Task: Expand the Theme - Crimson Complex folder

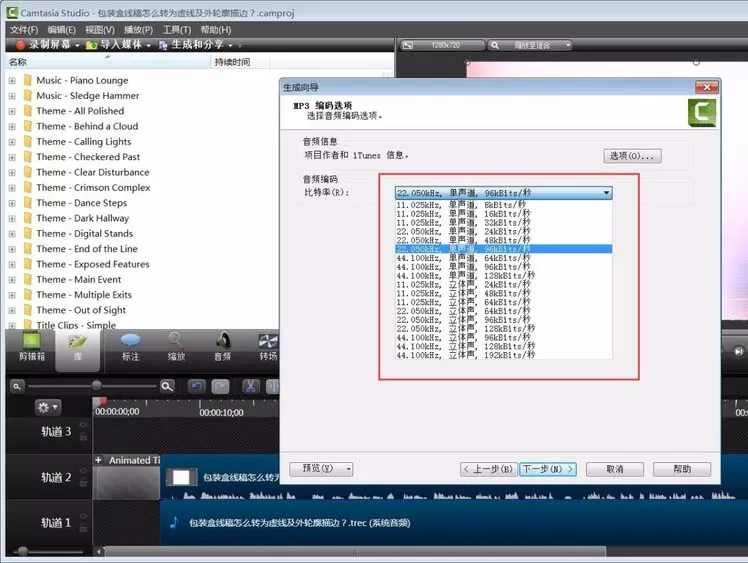Action: coord(12,188)
